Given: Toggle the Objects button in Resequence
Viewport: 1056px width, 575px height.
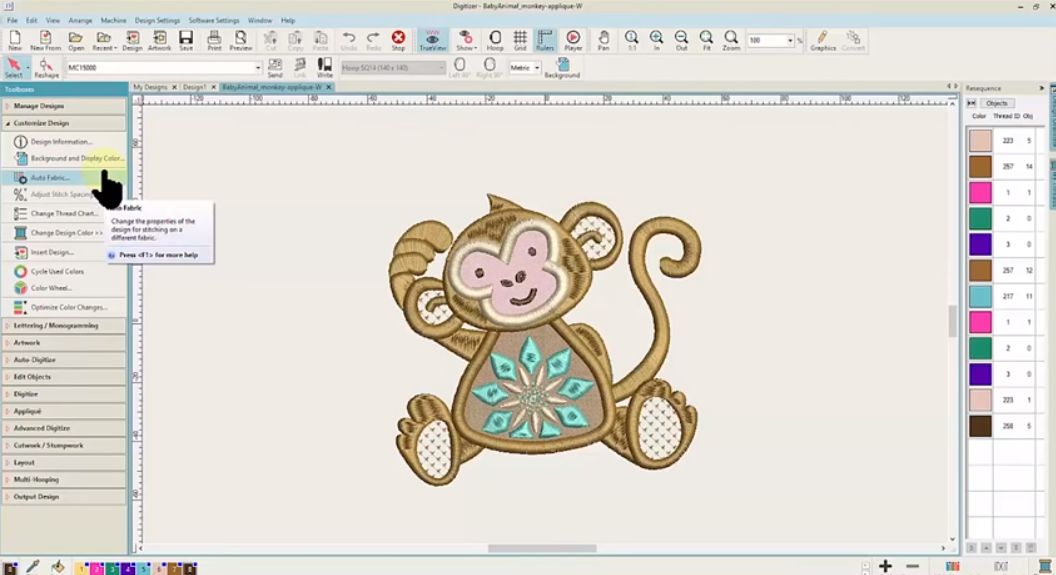Looking at the screenshot, I should [x=996, y=103].
